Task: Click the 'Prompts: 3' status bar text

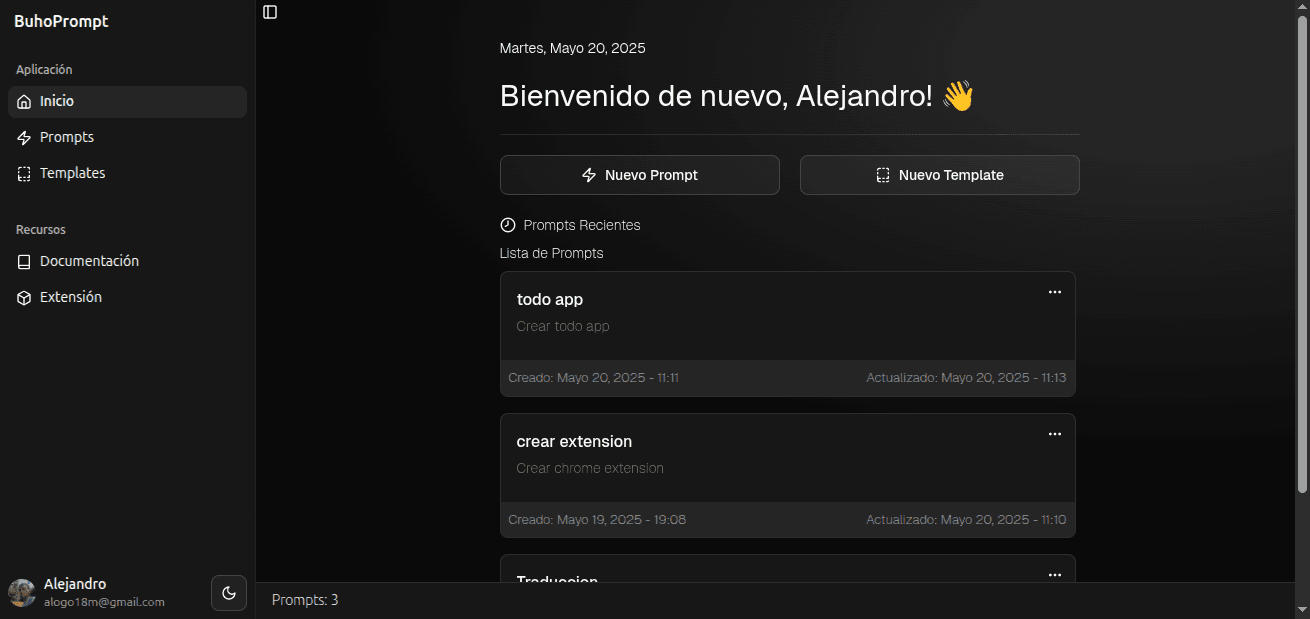Action: (x=305, y=600)
